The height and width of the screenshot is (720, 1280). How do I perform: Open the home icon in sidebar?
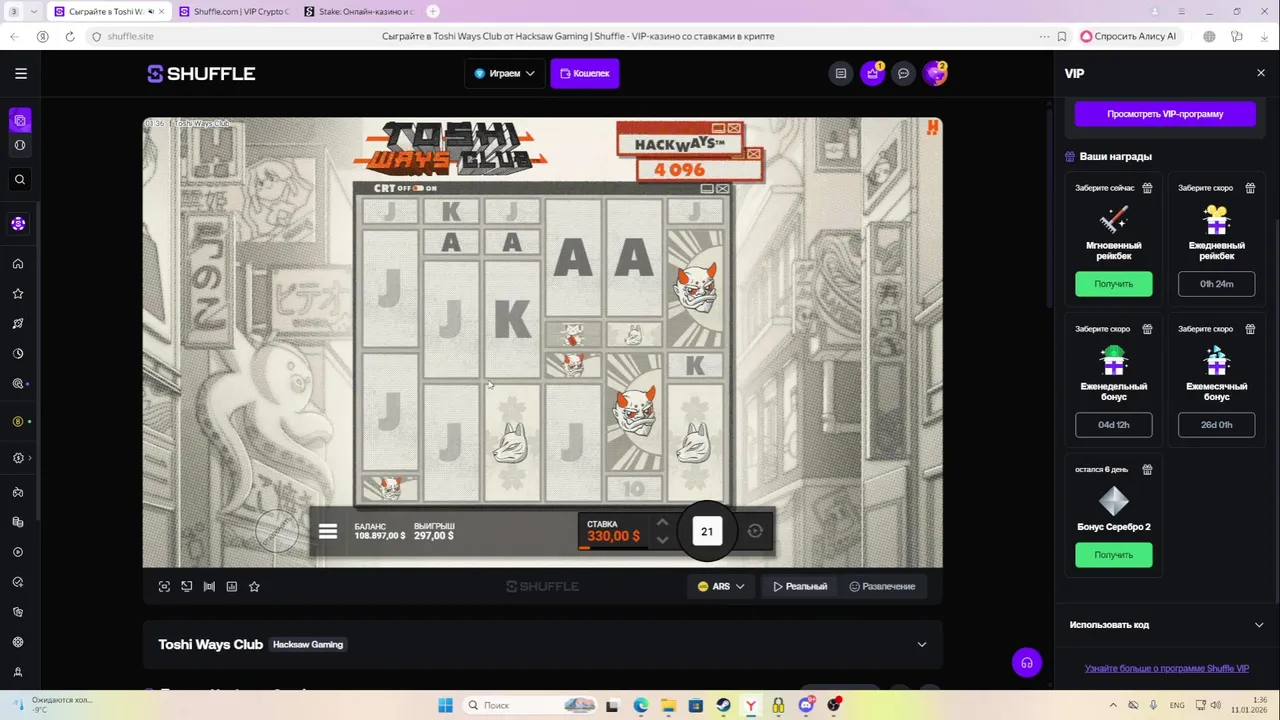18,264
